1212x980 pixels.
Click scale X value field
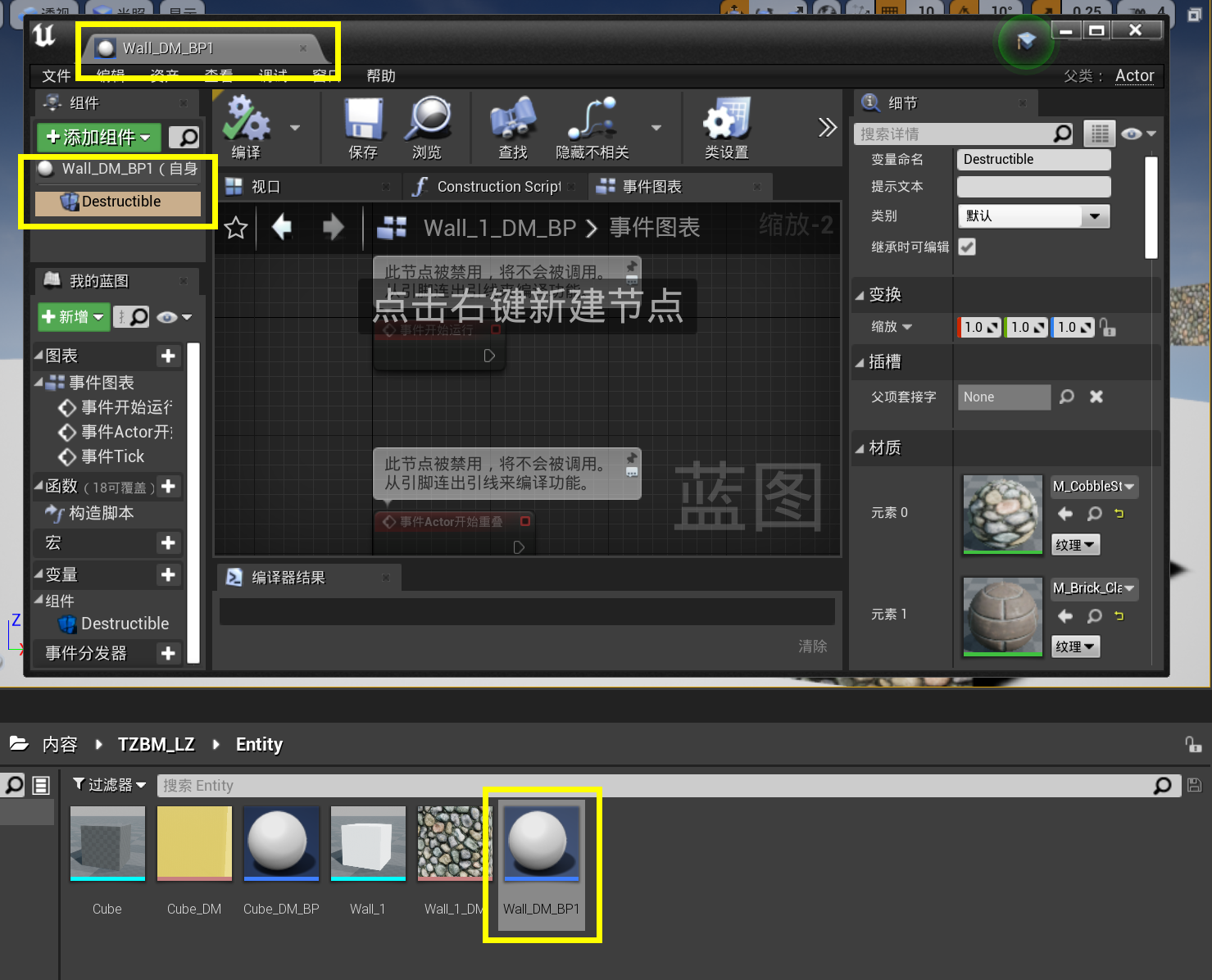click(x=980, y=327)
